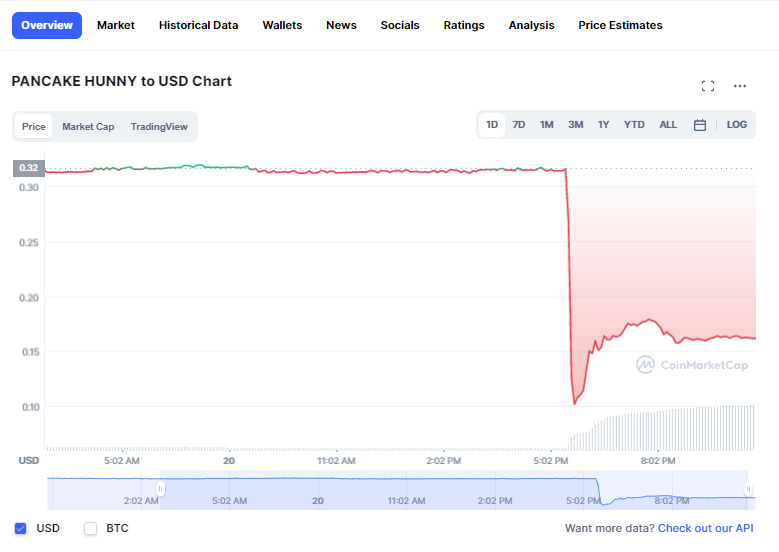
Task: Select the YTD time range
Action: coord(634,125)
